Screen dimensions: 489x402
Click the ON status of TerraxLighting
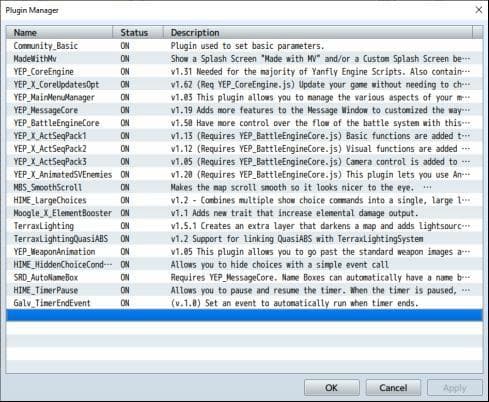click(125, 226)
